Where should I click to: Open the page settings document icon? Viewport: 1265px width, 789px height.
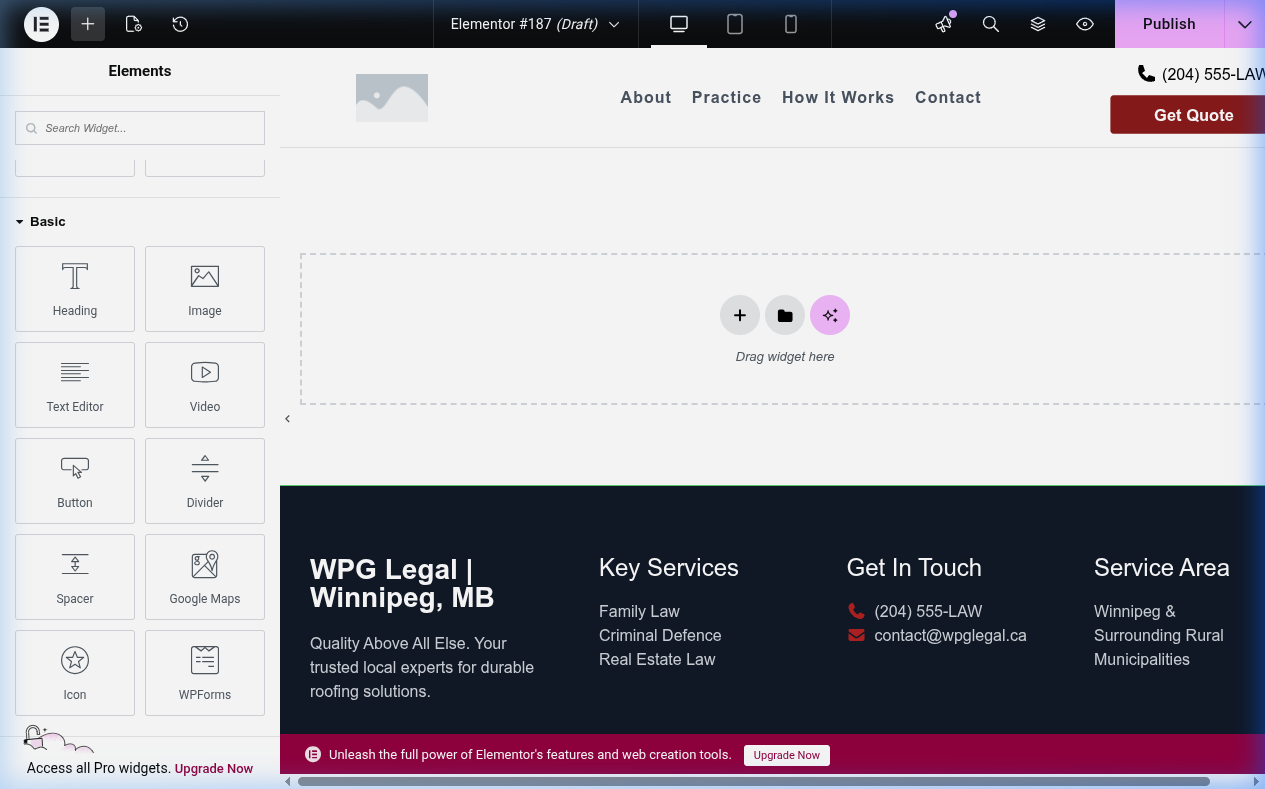coord(134,24)
